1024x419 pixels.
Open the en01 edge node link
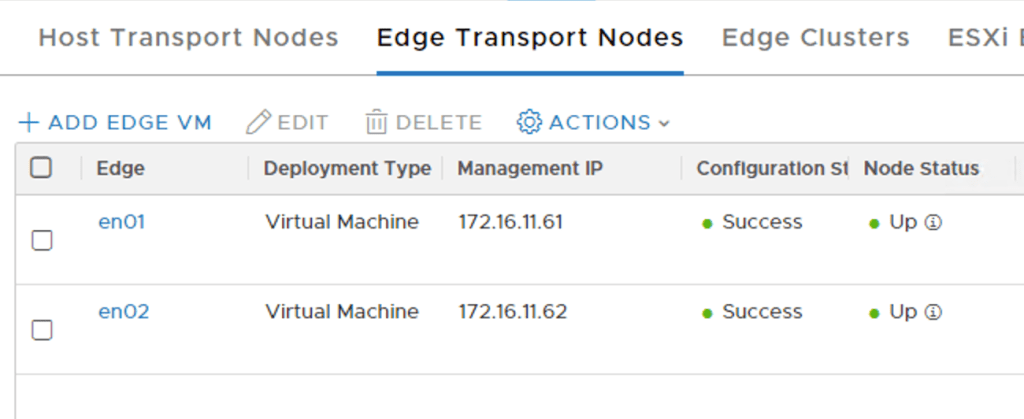[x=122, y=222]
